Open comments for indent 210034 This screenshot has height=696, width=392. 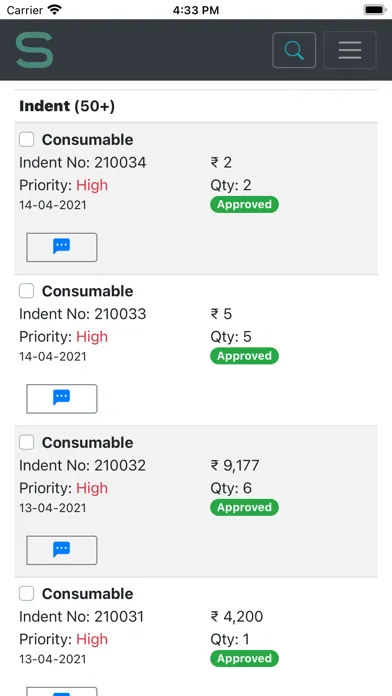pyautogui.click(x=62, y=247)
